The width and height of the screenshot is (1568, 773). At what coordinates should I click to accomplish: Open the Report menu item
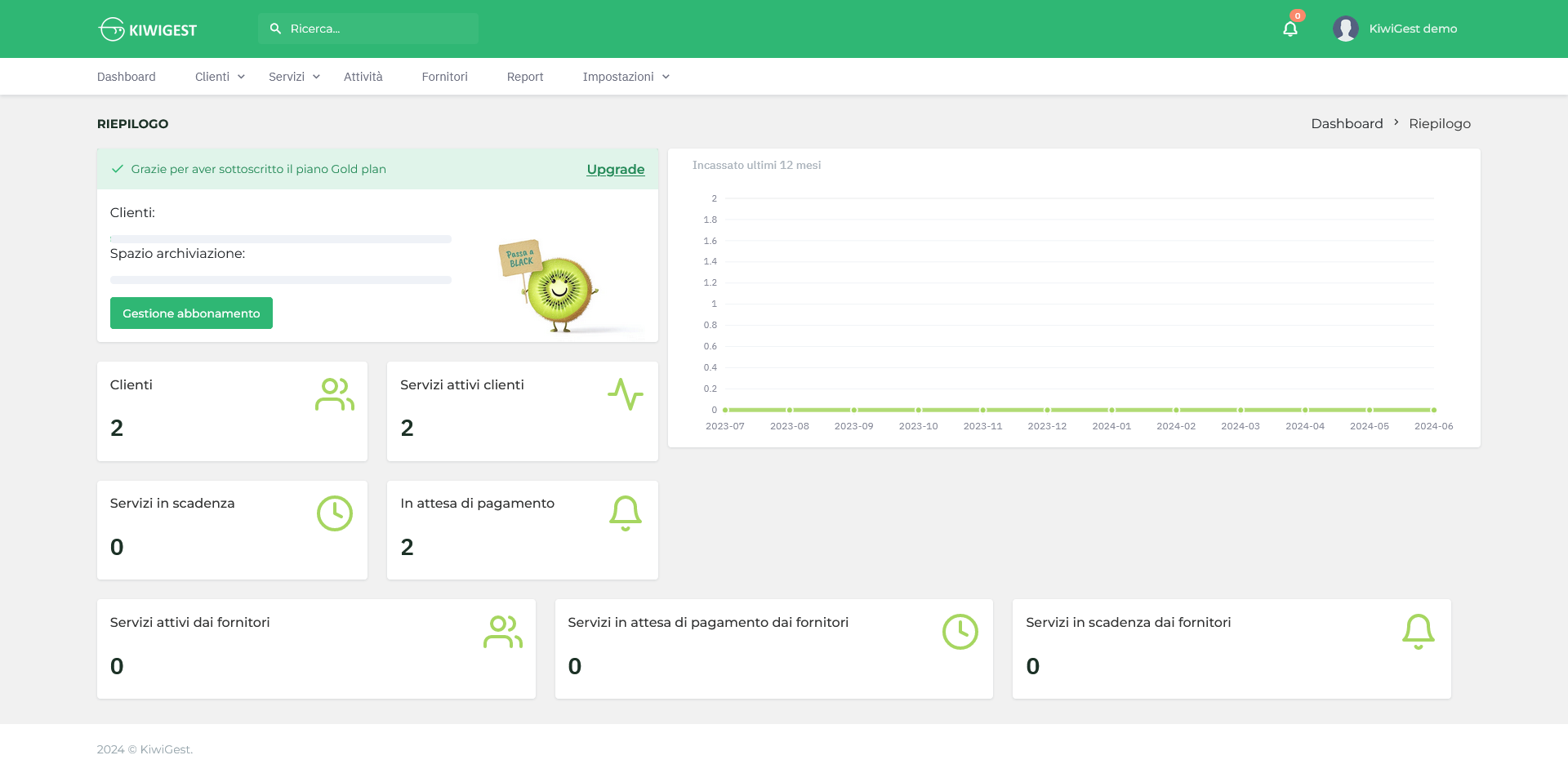[525, 77]
